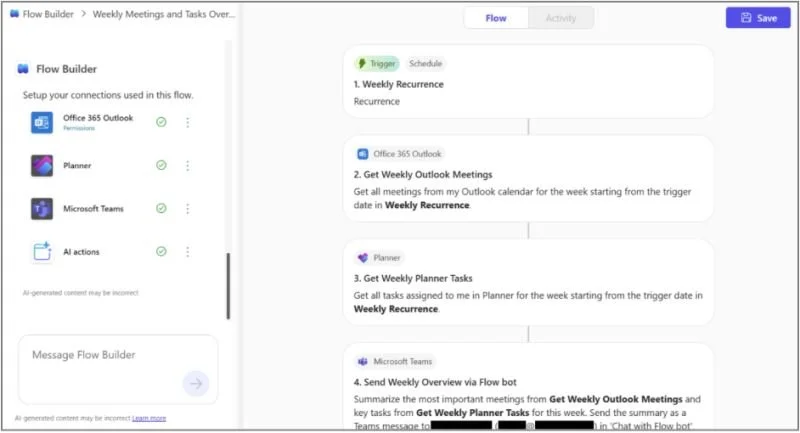Click the Flow Builder breadcrumb icon
800x433 pixels.
tap(14, 14)
